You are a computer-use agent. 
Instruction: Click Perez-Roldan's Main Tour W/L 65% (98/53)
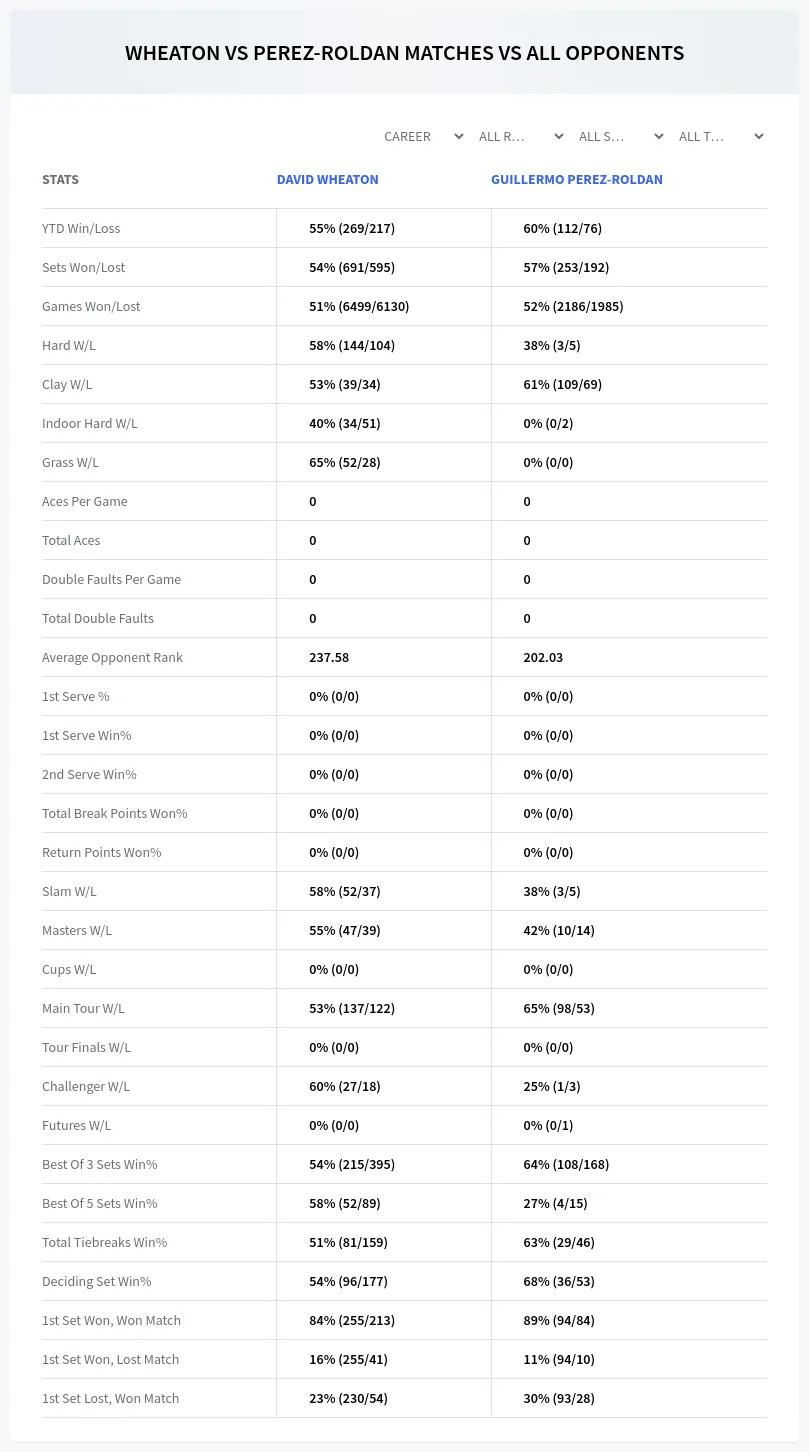(x=559, y=1008)
